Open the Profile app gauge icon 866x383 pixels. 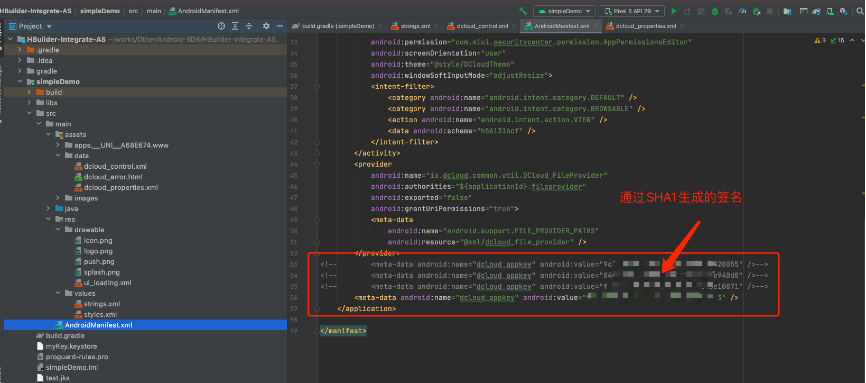pyautogui.click(x=742, y=11)
